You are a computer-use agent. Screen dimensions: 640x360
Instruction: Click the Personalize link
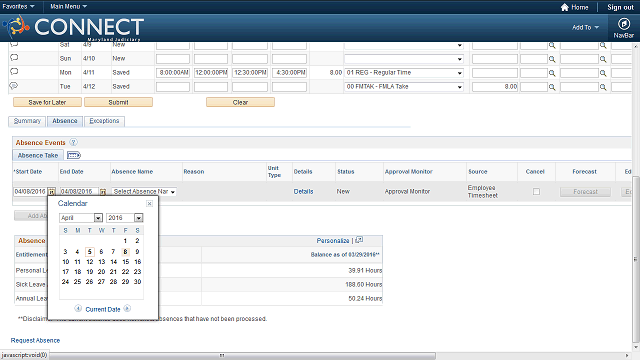[x=333, y=240]
